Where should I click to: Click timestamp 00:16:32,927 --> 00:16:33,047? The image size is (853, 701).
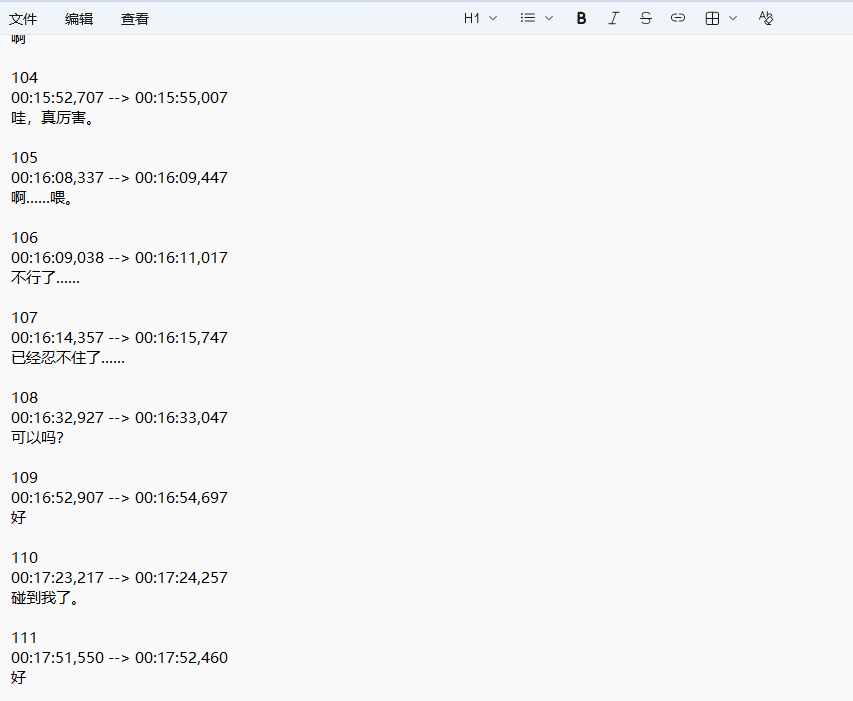[x=119, y=418]
